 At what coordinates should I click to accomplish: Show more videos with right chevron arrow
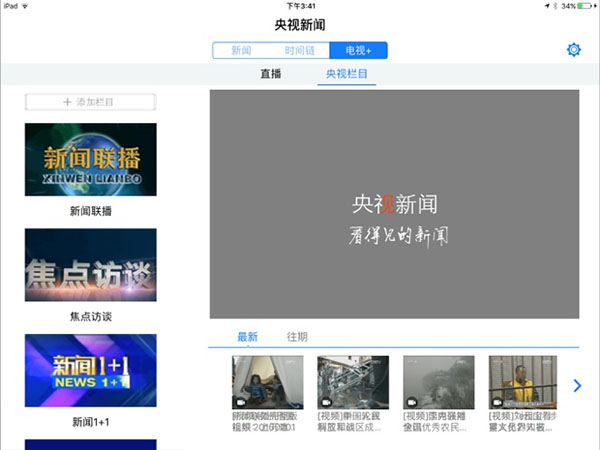[577, 386]
